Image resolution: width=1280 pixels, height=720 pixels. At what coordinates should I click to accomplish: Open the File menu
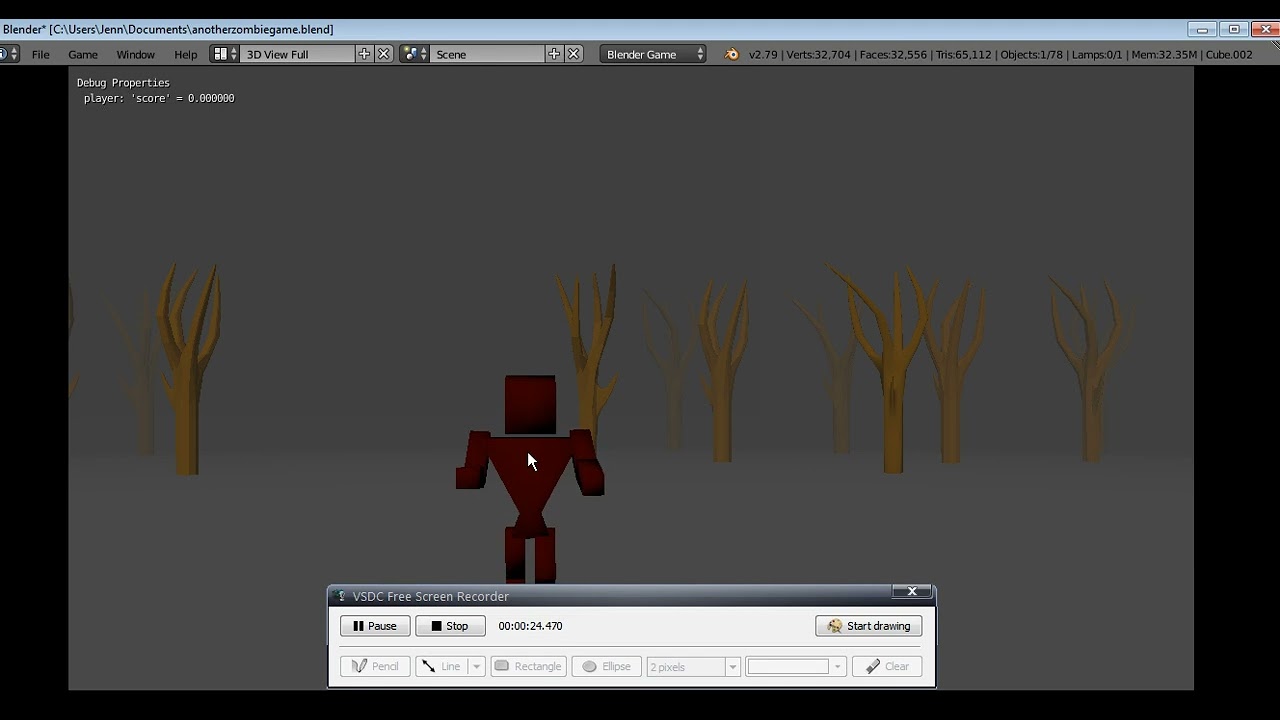point(41,54)
